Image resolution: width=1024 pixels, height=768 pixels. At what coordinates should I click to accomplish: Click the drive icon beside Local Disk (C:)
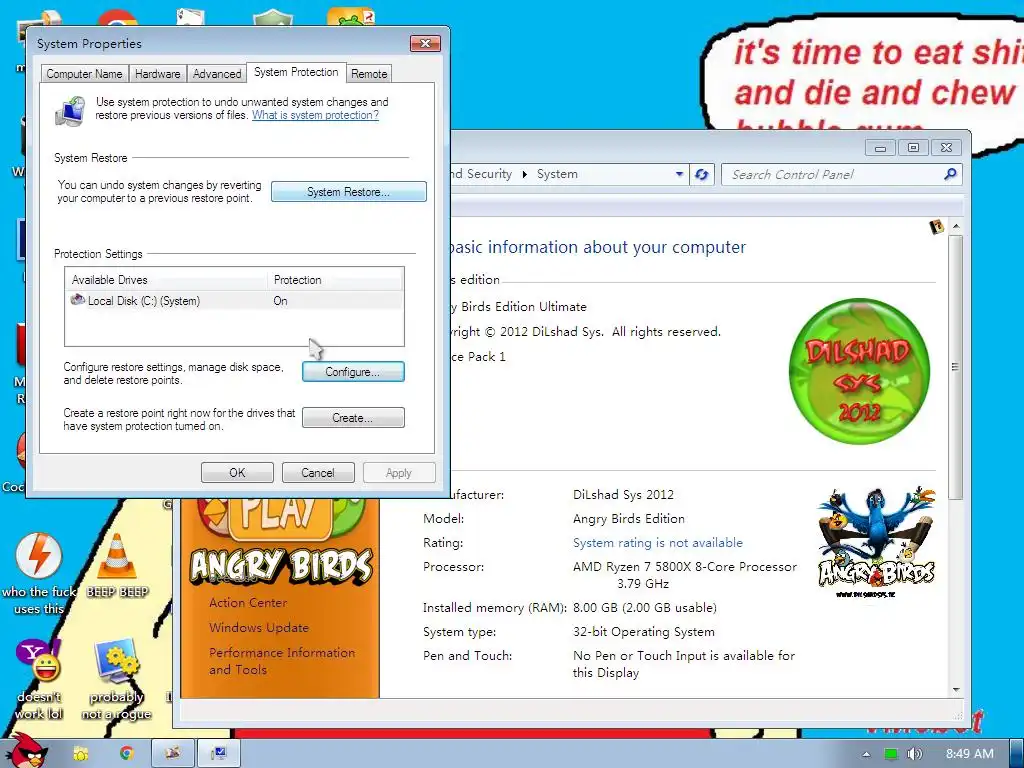point(78,300)
